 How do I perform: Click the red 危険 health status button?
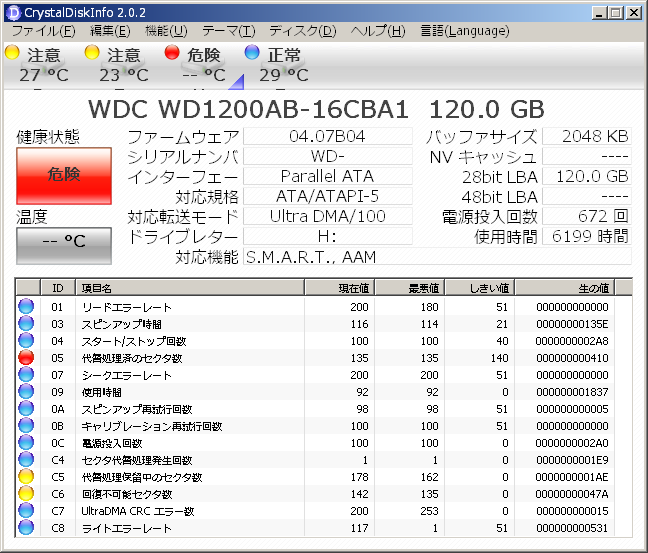click(64, 176)
